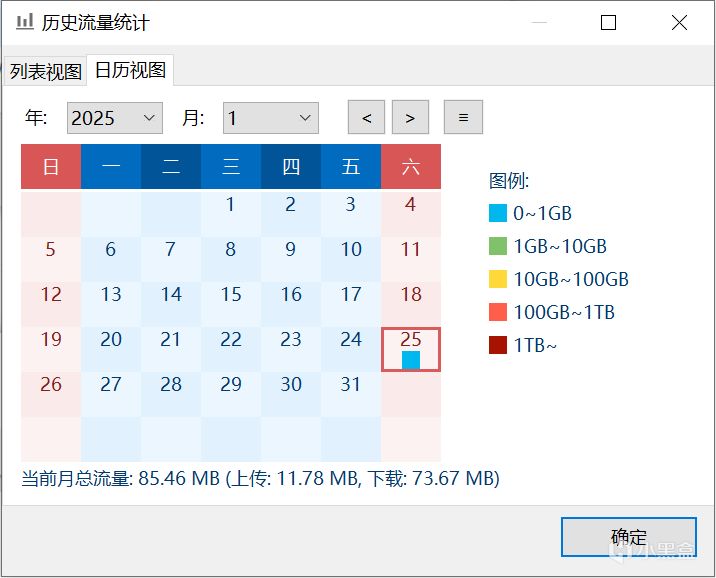Screen dimensions: 716x578
Task: Open the year 2025 dropdown
Action: [115, 118]
